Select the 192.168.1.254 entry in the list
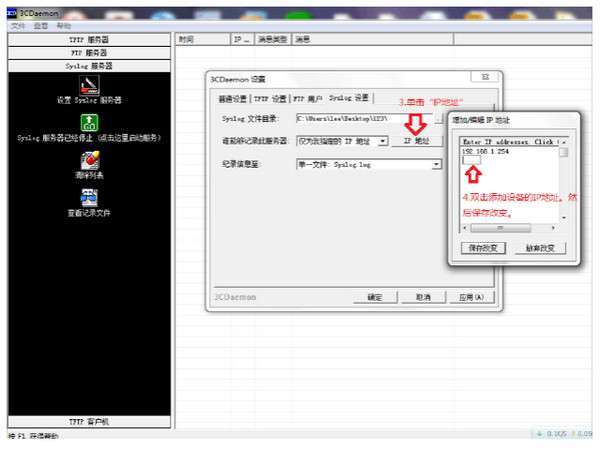The image size is (600, 450). [x=486, y=152]
